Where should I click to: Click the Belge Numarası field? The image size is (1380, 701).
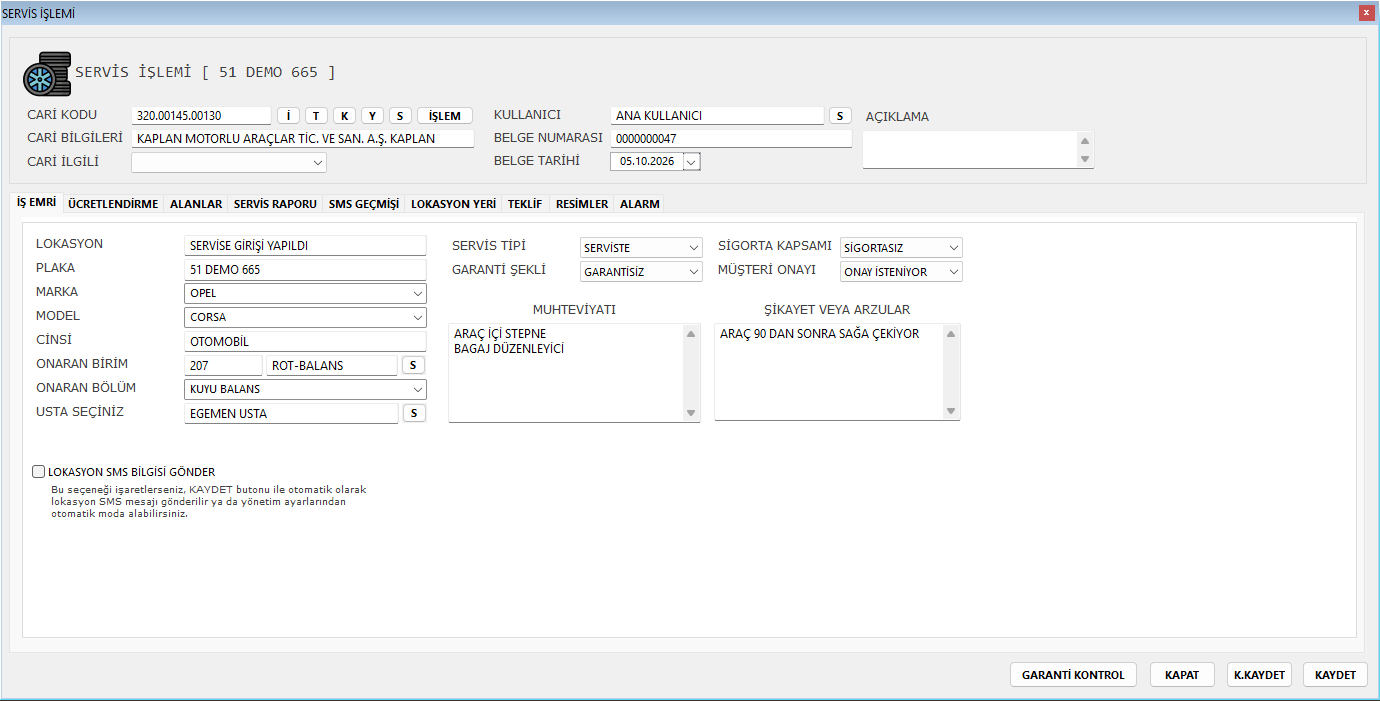pyautogui.click(x=731, y=138)
